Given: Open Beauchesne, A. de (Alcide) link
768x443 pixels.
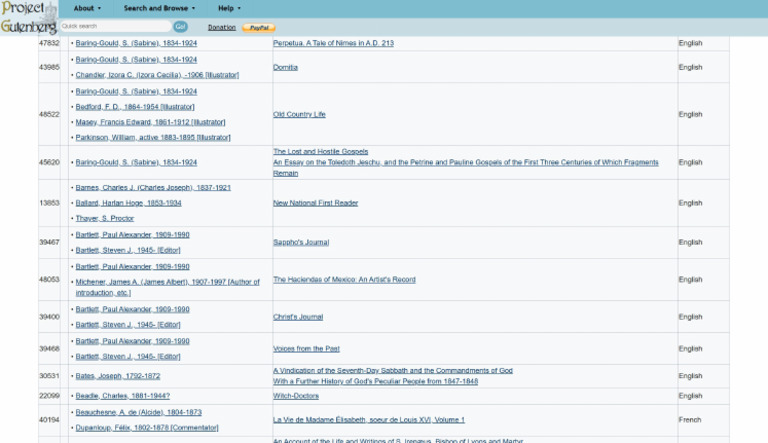Looking at the screenshot, I should point(139,413).
